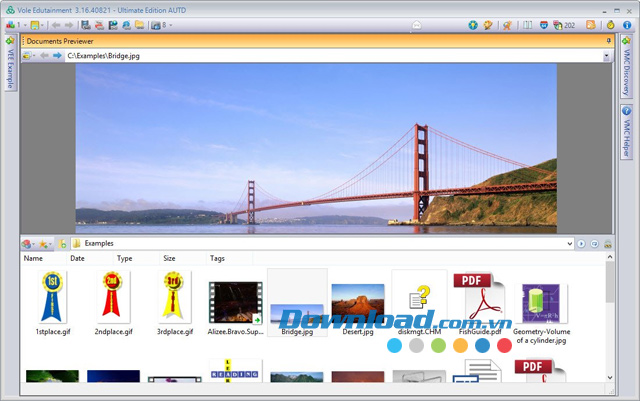Viewport: 640px width, 401px height.
Task: Click the paint palette icon in toolbar
Action: point(487,25)
